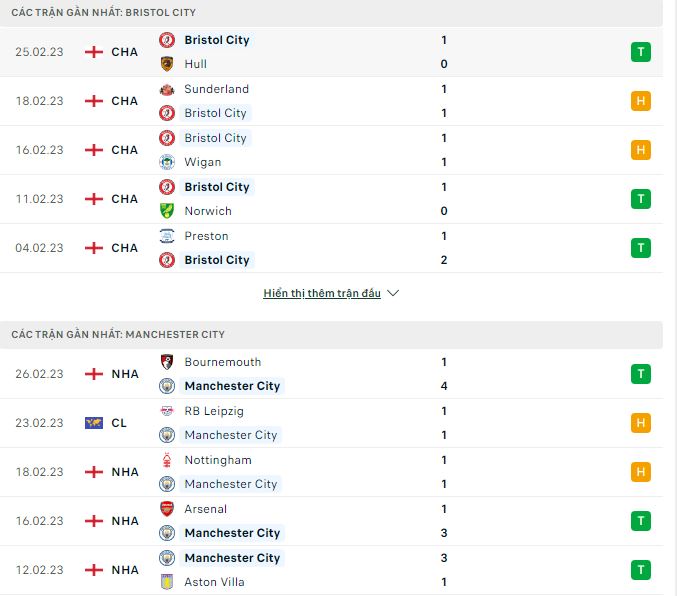Click the Aston Villa crest icon
Screen dimensions: 677x596
coord(167,582)
